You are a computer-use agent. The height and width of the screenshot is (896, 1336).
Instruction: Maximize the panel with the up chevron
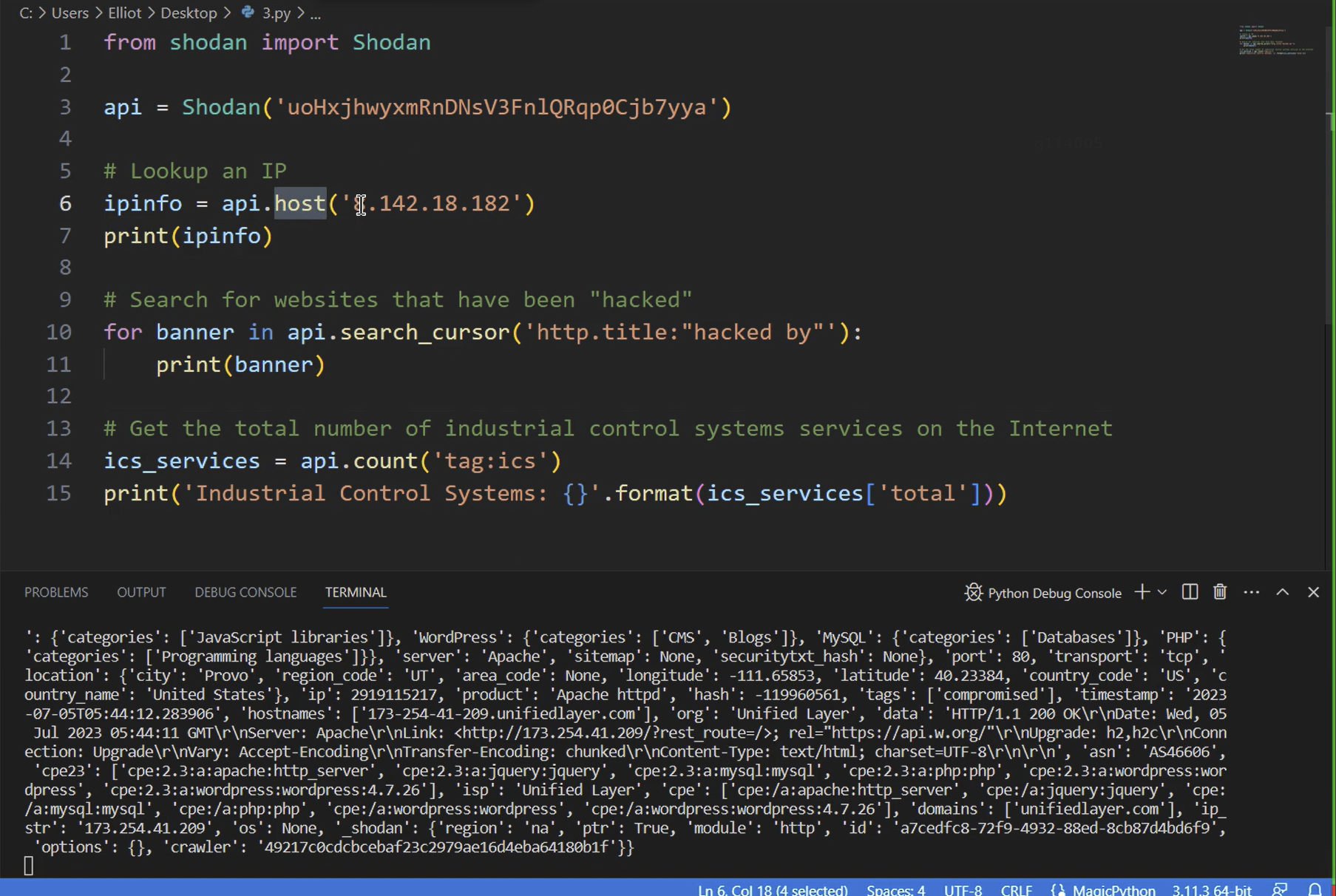1283,592
